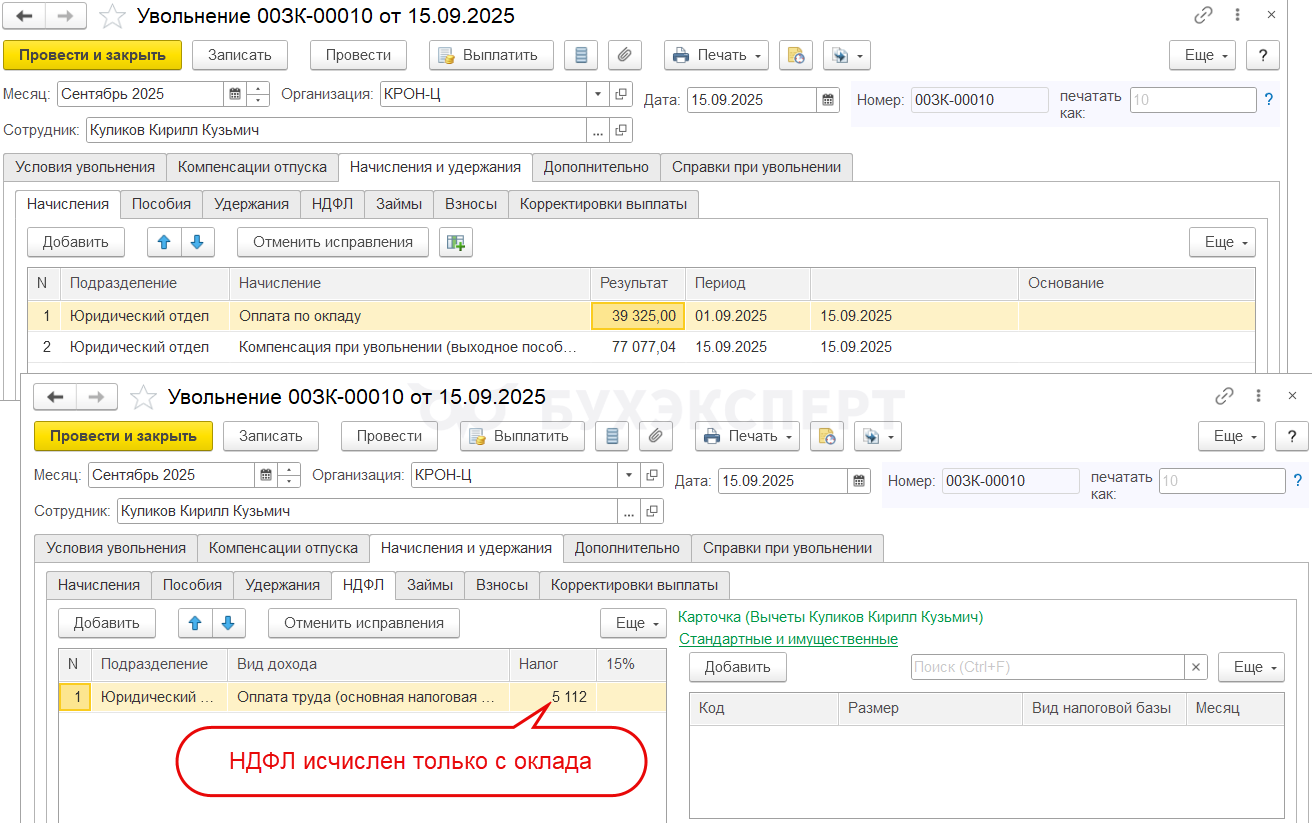Open Стандартные и имущественные link
This screenshot has width=1312, height=823.
pyautogui.click(x=788, y=639)
